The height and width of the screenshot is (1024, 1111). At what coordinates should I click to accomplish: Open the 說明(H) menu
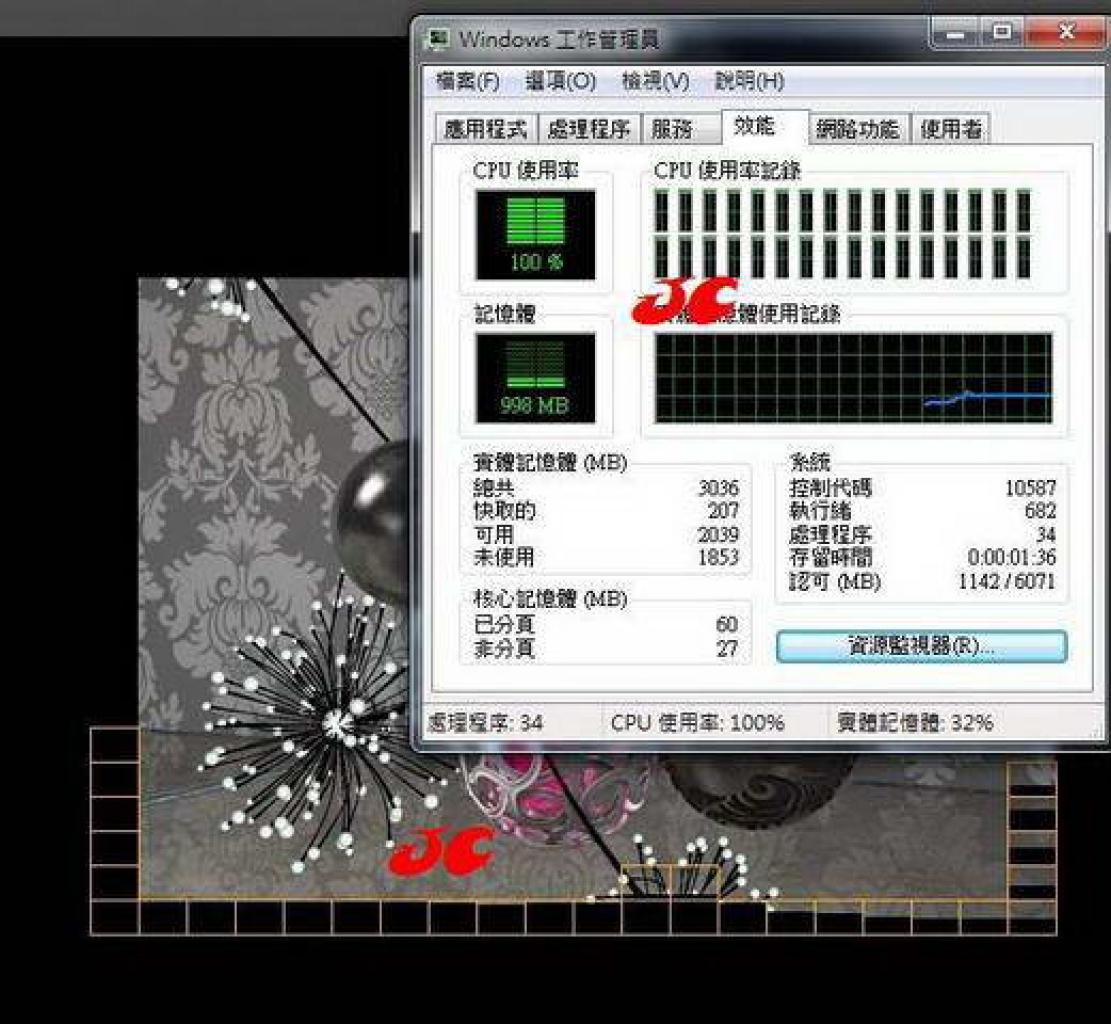click(x=749, y=81)
